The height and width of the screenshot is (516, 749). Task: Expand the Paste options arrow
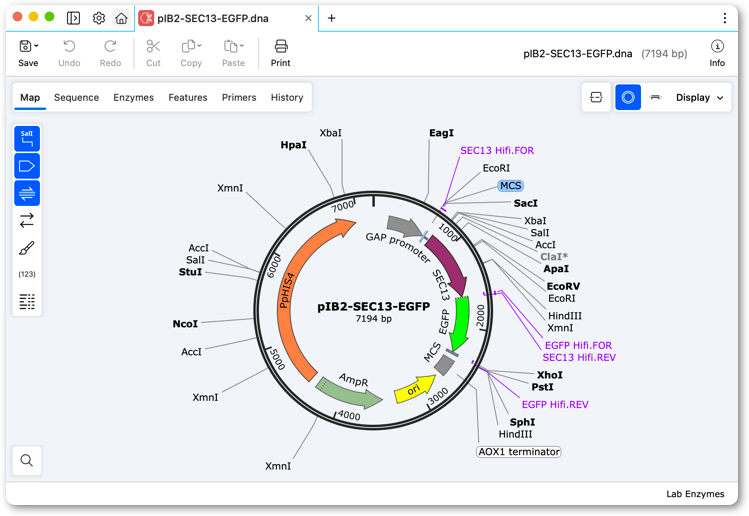242,46
